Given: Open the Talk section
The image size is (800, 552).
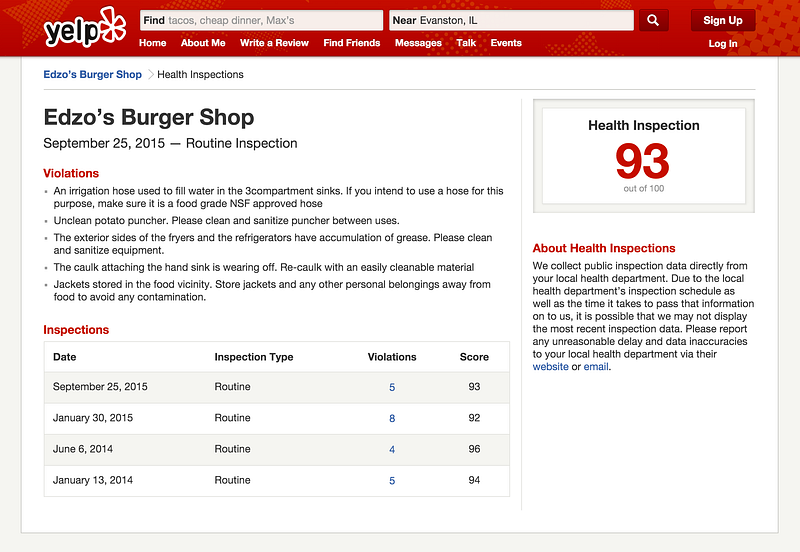Looking at the screenshot, I should 466,43.
